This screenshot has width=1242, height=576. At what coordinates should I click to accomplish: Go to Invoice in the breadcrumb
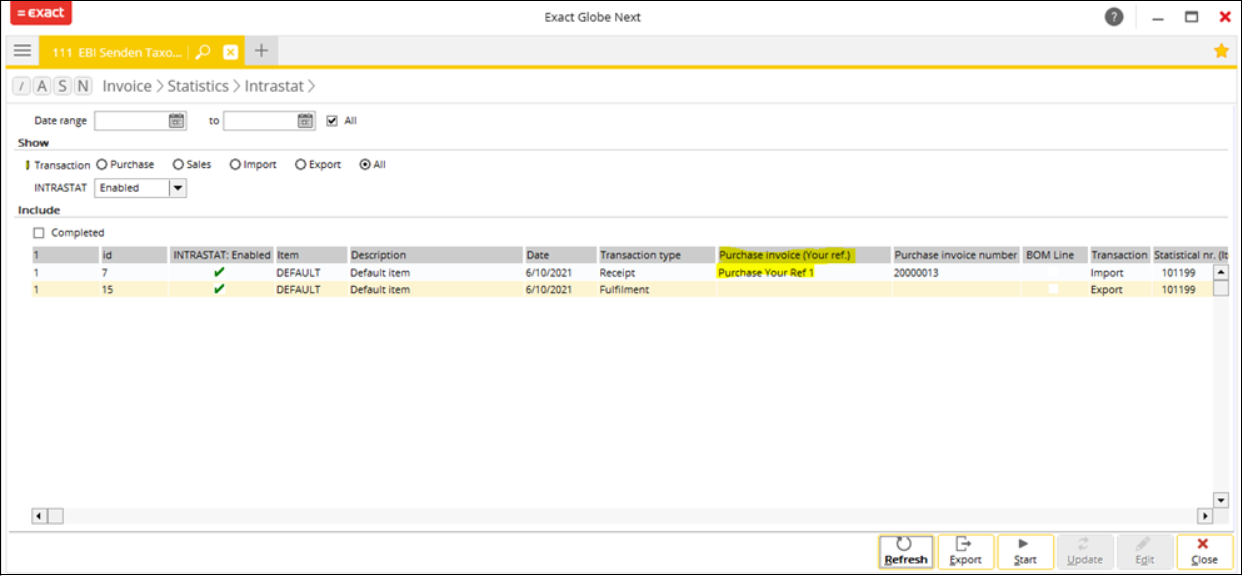point(127,86)
